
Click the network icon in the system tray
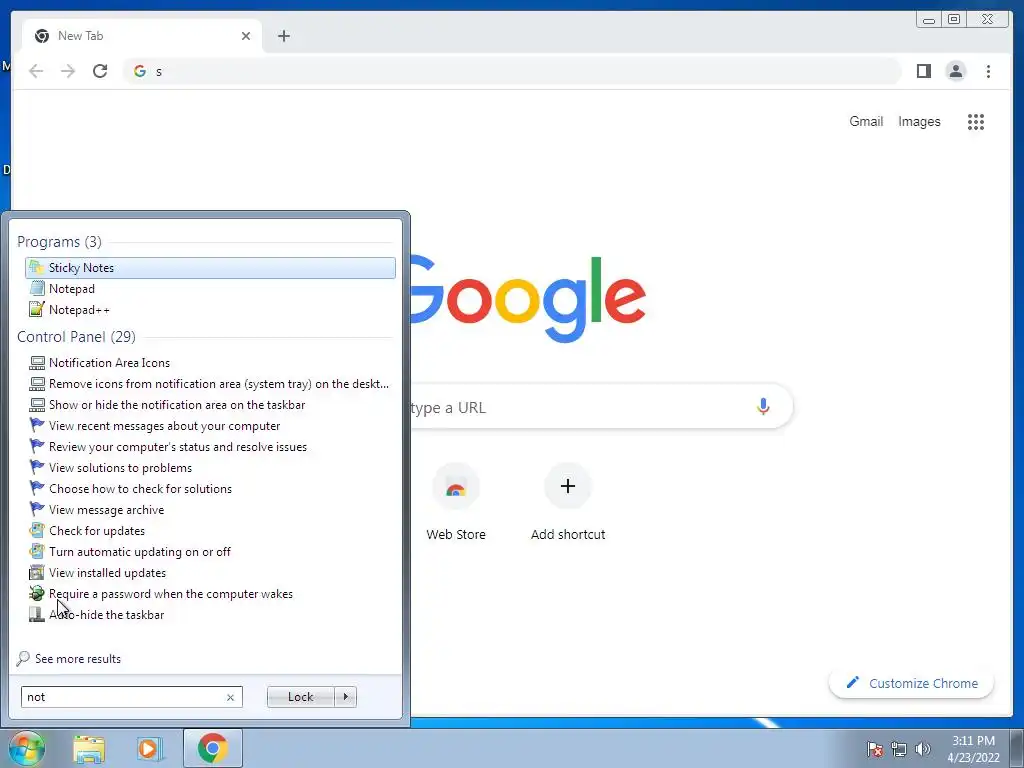coord(899,749)
